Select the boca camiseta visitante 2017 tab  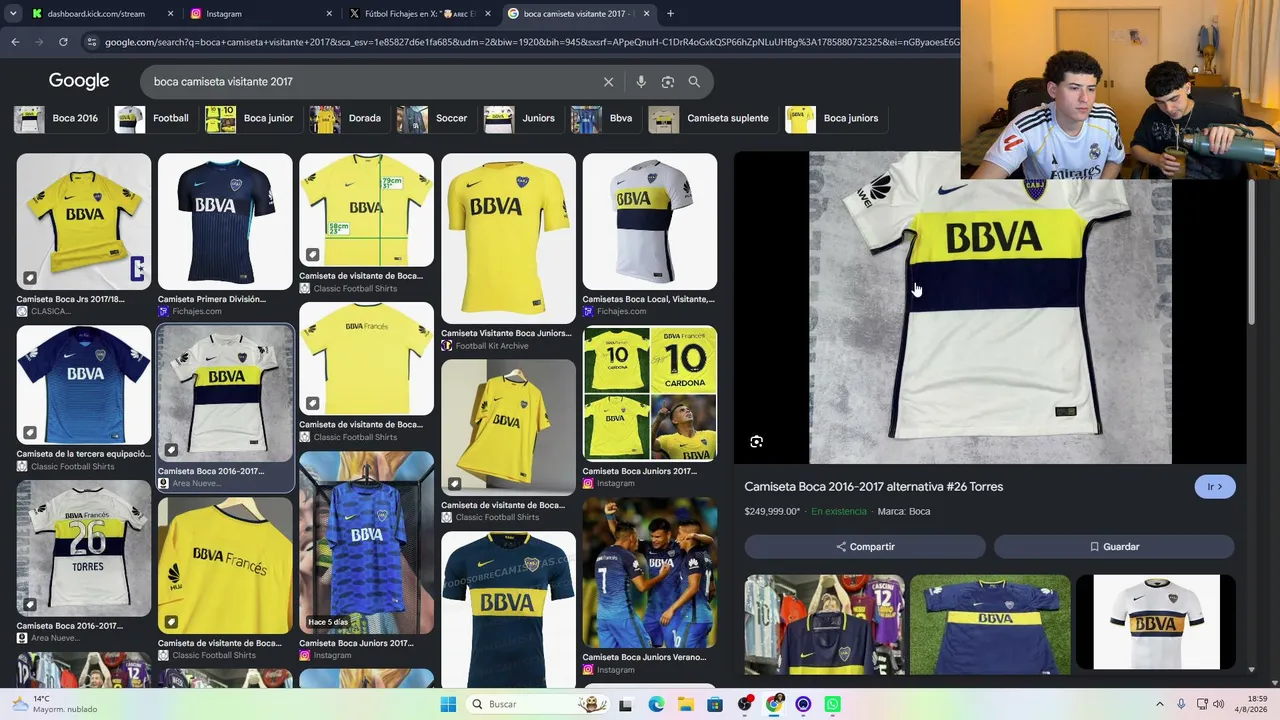pyautogui.click(x=579, y=14)
